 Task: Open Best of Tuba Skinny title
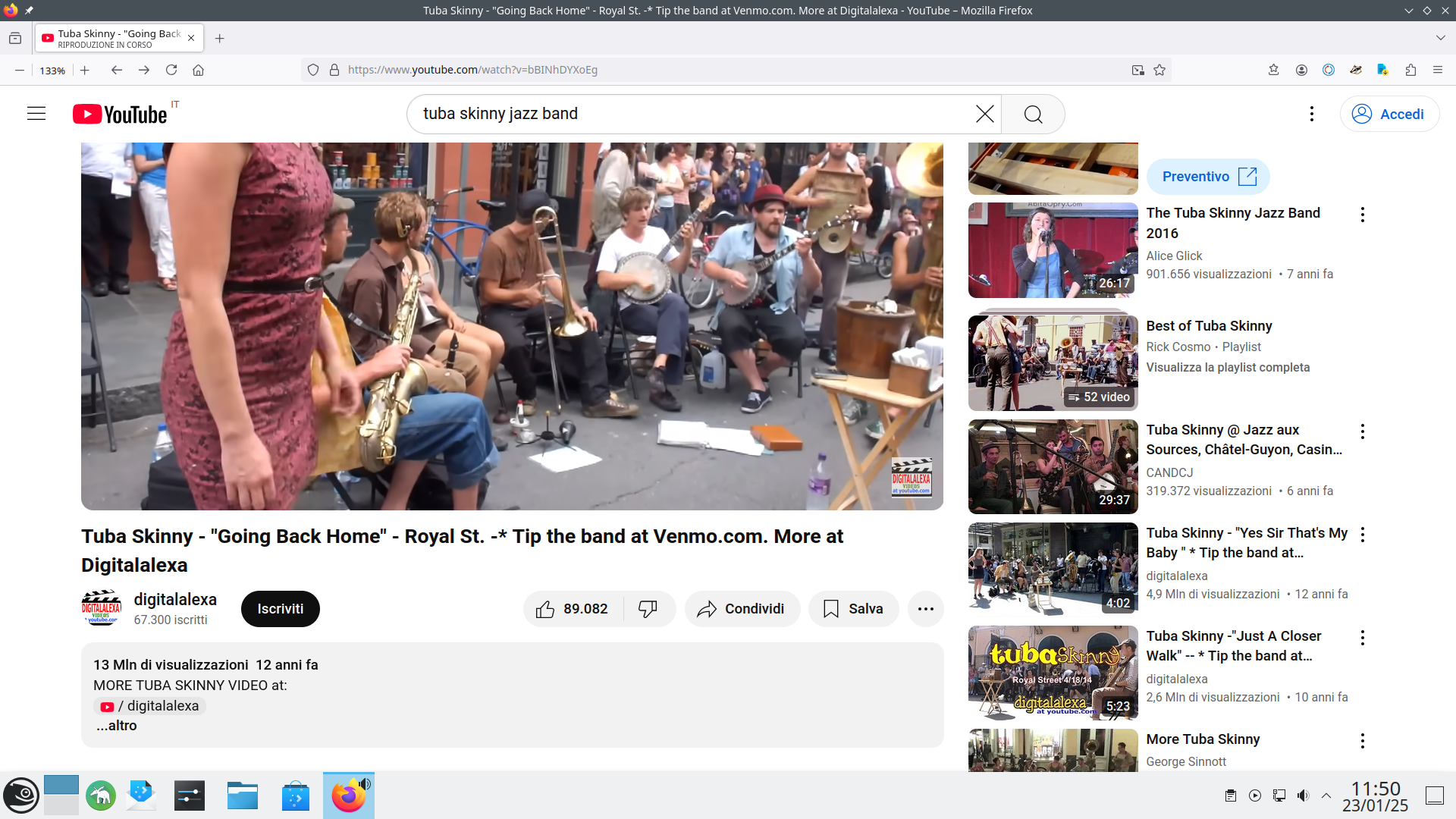coord(1209,326)
